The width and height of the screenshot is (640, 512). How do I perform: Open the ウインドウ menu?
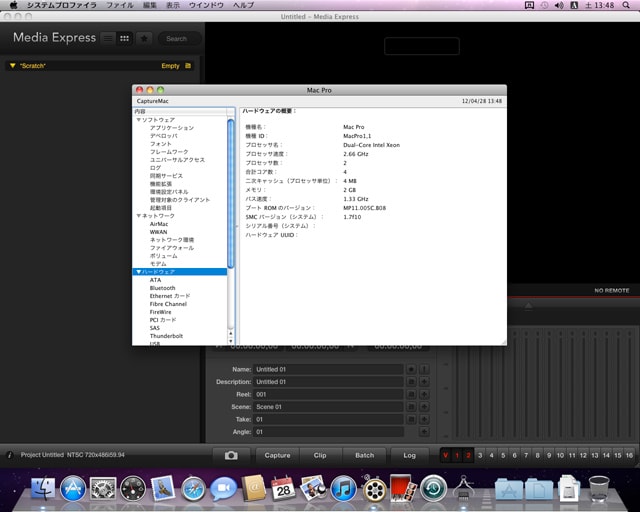(x=206, y=5)
